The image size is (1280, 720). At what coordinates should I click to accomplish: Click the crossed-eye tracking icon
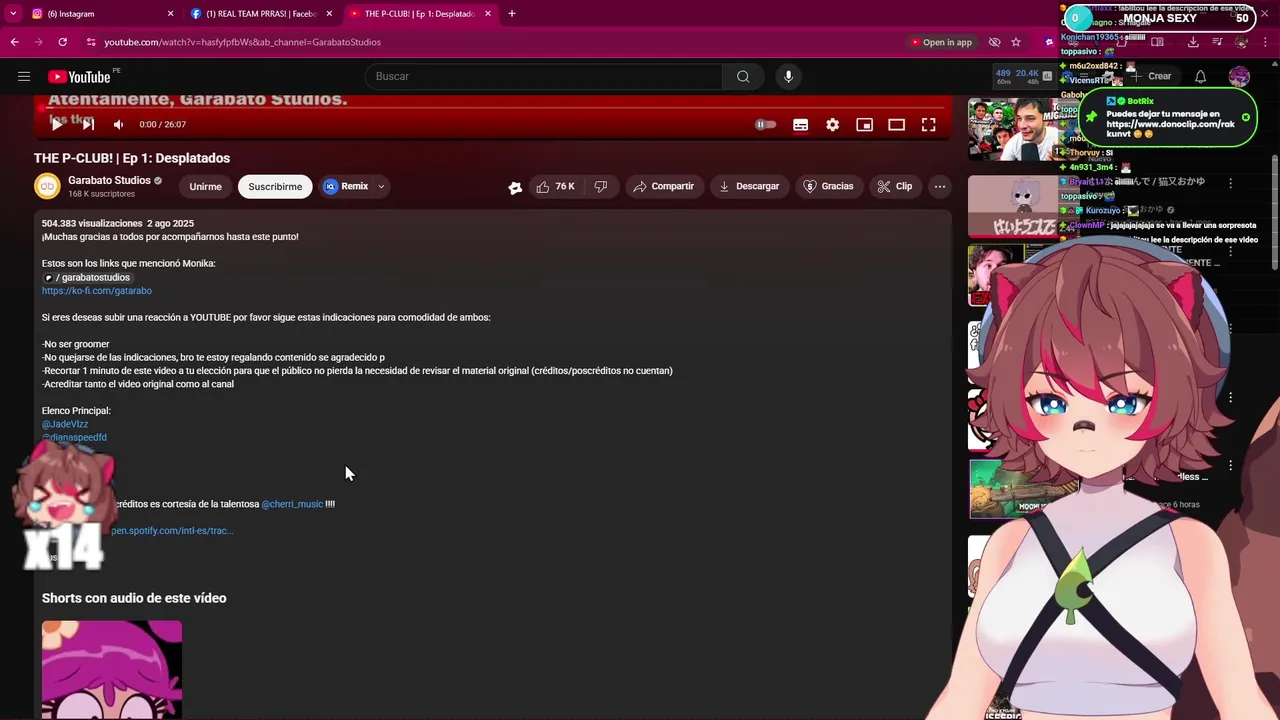click(994, 42)
